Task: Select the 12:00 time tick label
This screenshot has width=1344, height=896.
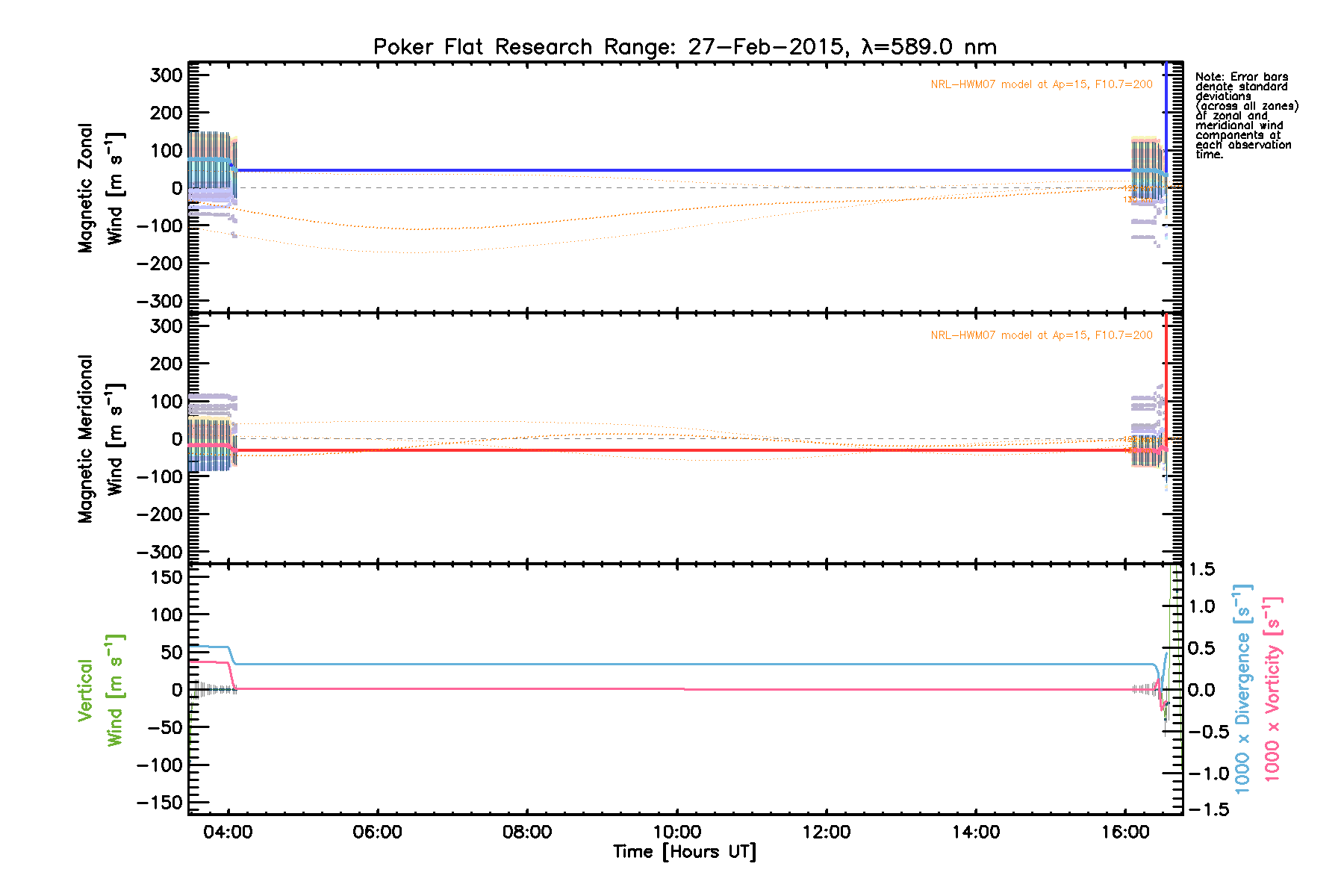Action: 827,833
